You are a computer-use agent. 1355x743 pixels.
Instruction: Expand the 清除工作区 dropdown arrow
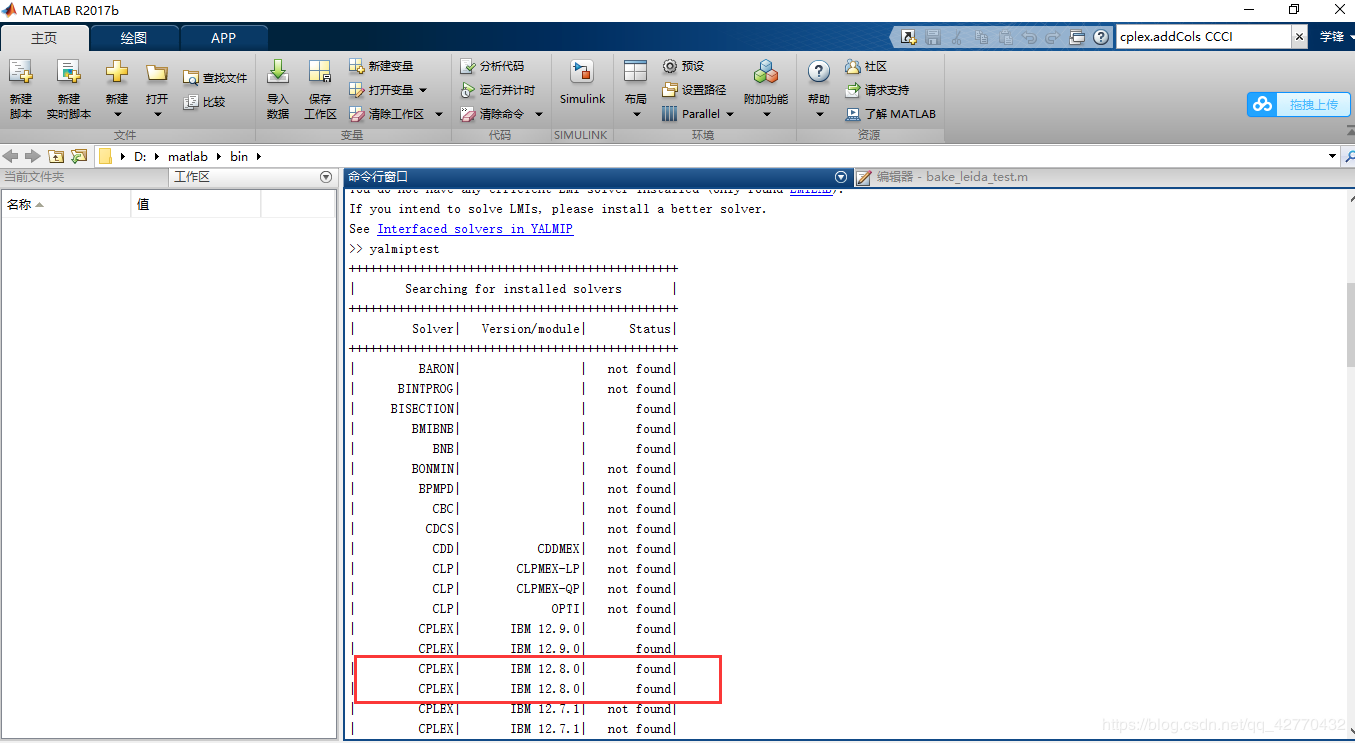point(438,114)
